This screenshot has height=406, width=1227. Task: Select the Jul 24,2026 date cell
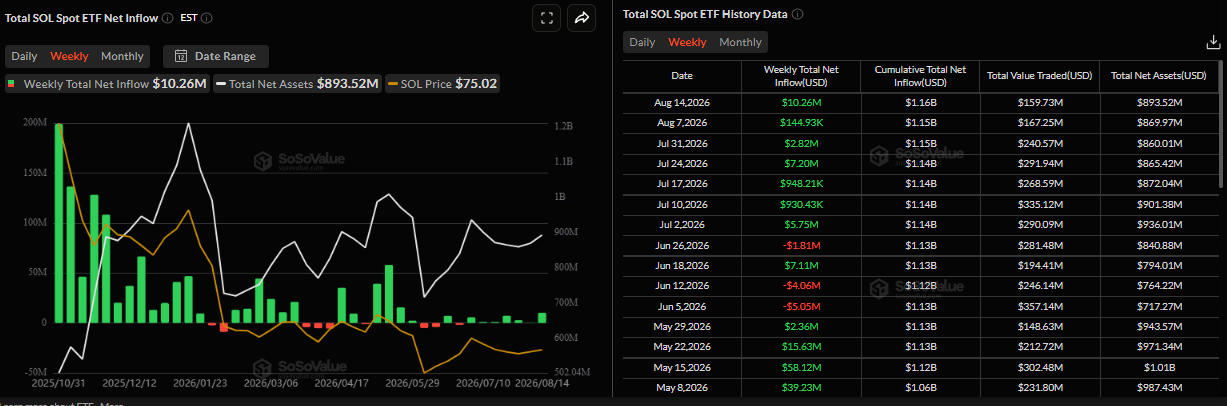point(681,163)
